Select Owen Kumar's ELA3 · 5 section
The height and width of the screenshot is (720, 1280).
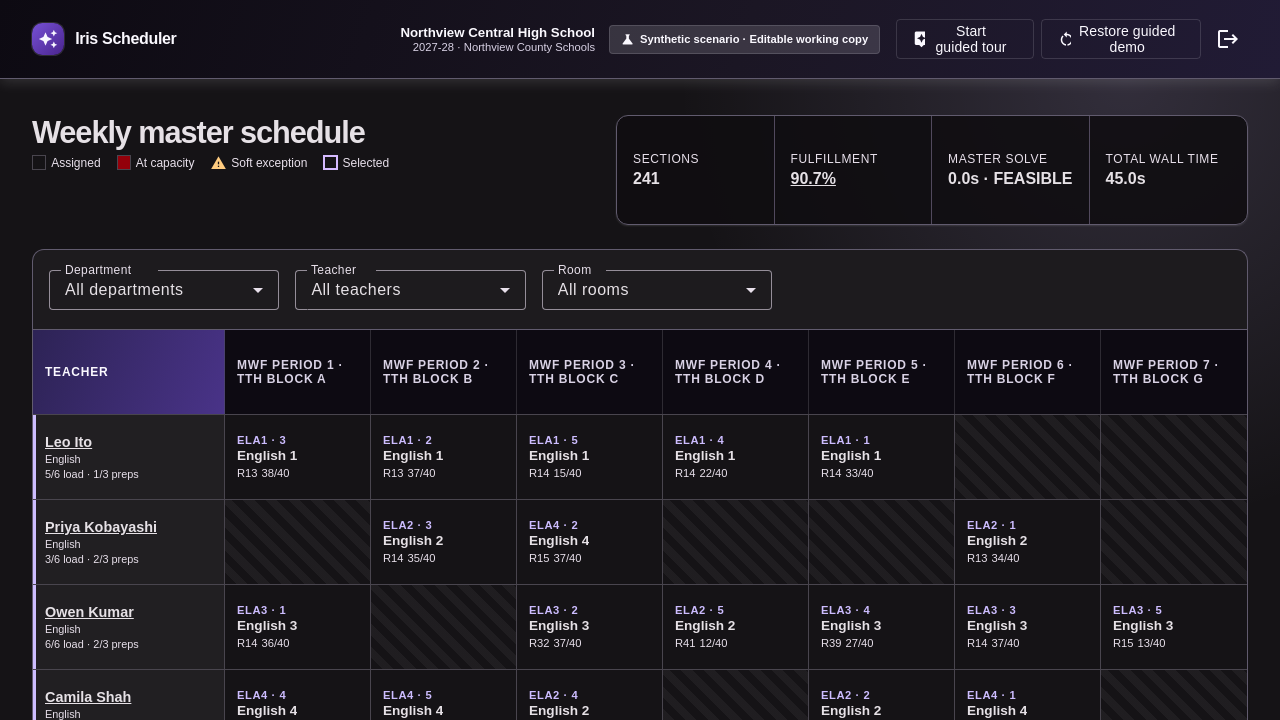(1174, 627)
